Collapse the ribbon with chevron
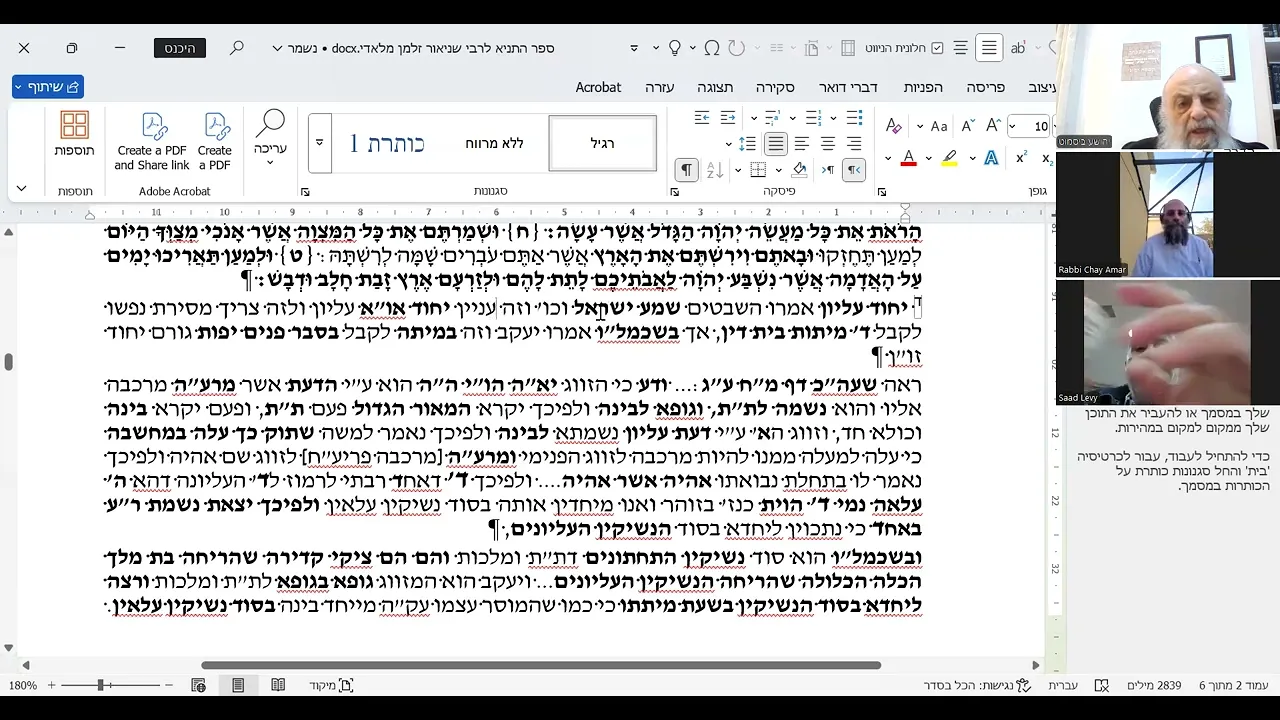Image resolution: width=1280 pixels, height=720 pixels. (x=21, y=188)
